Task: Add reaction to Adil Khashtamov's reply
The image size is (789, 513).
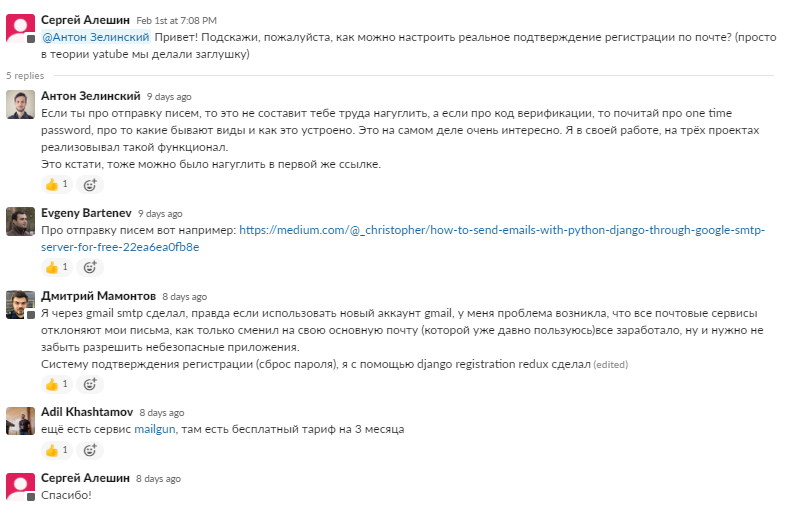Action: [x=90, y=450]
